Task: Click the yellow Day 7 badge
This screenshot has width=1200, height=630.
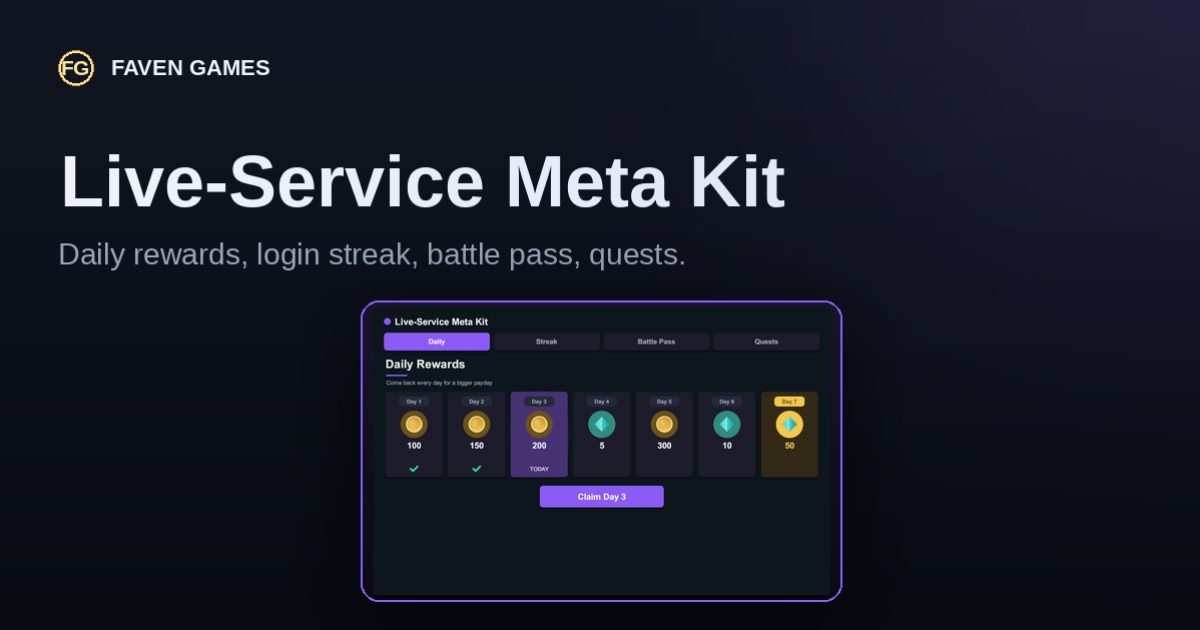Action: pyautogui.click(x=789, y=401)
